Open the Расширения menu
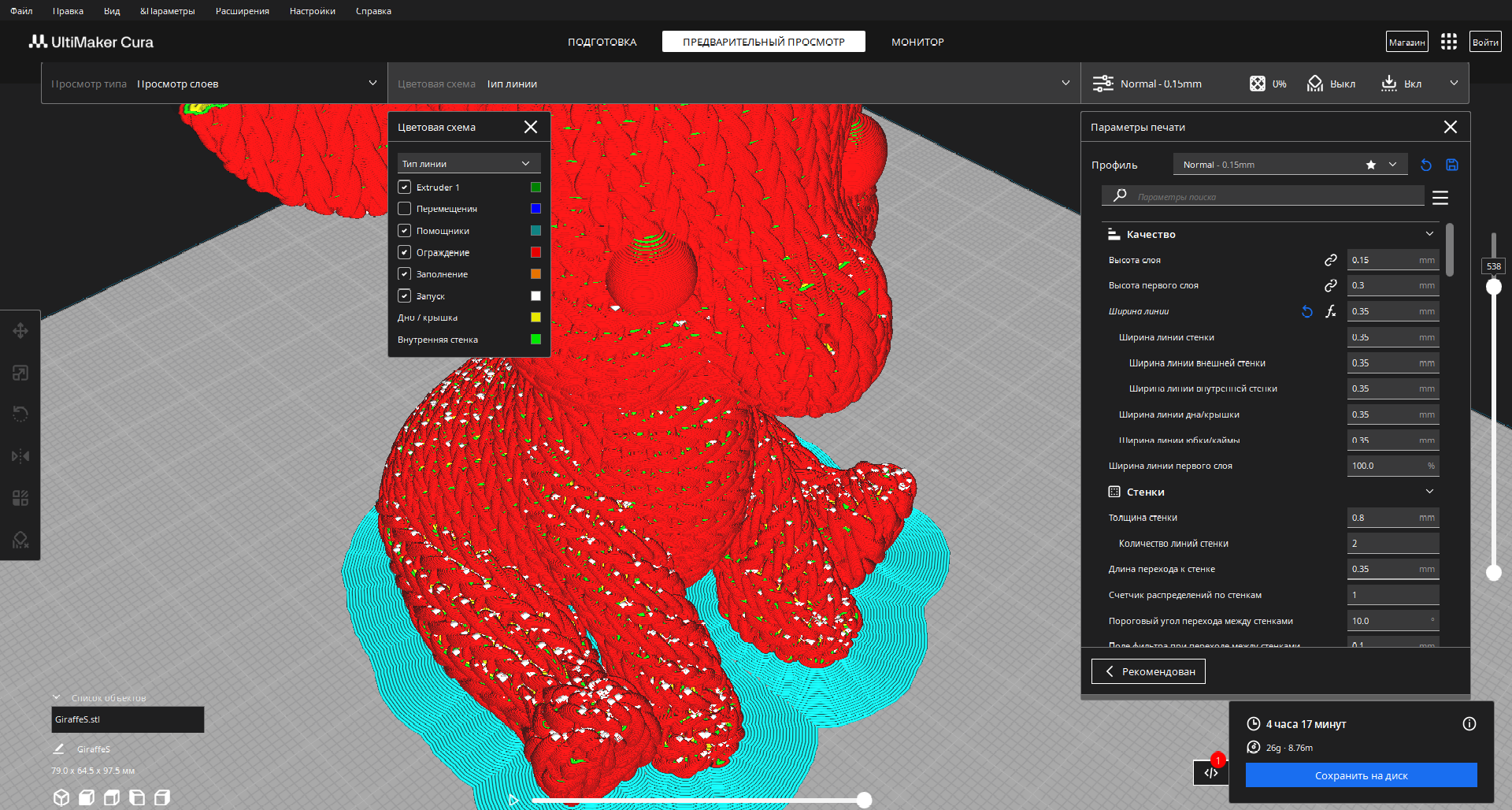Image resolution: width=1512 pixels, height=810 pixels. (x=243, y=11)
